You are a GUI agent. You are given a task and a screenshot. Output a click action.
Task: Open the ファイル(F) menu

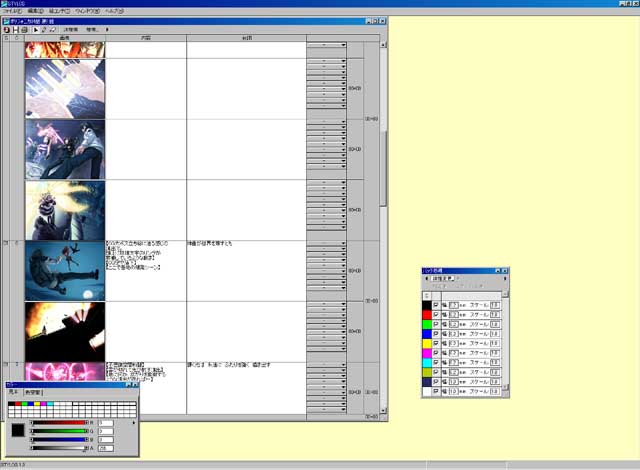[12, 11]
